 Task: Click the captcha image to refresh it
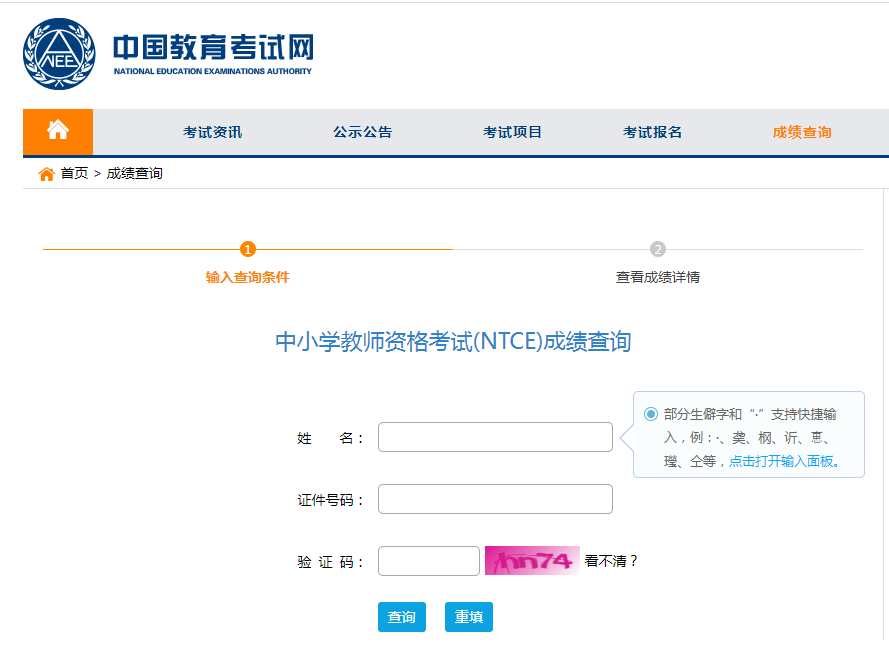[x=532, y=561]
